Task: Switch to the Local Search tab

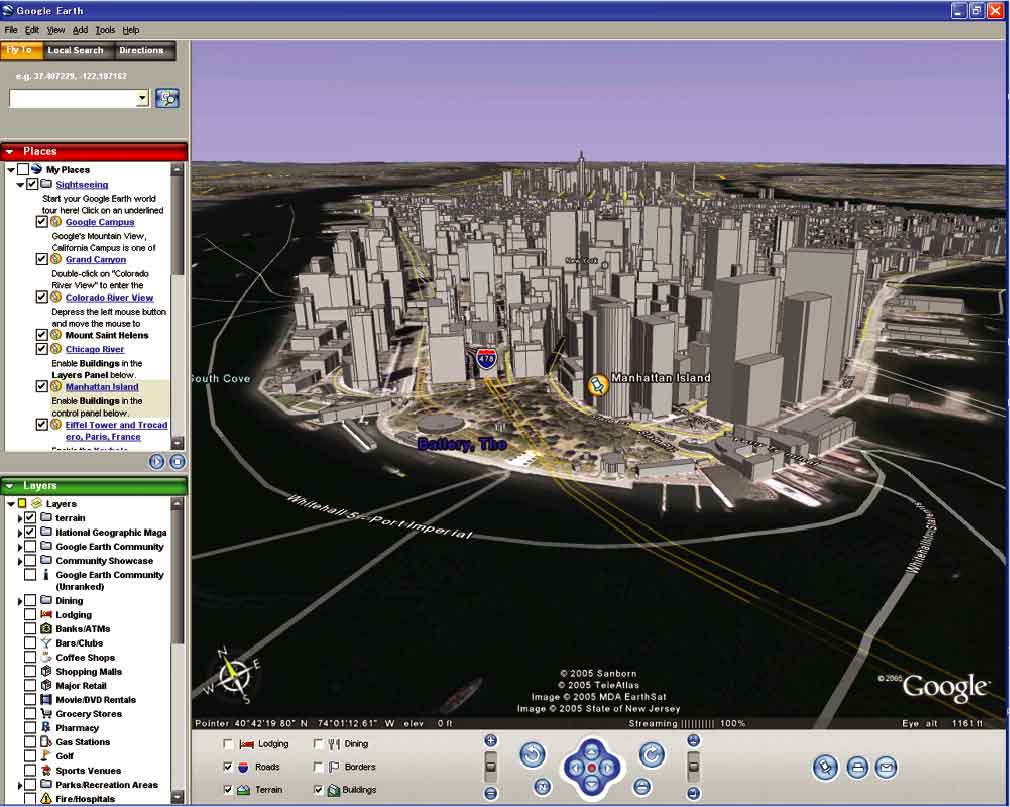Action: click(x=75, y=51)
